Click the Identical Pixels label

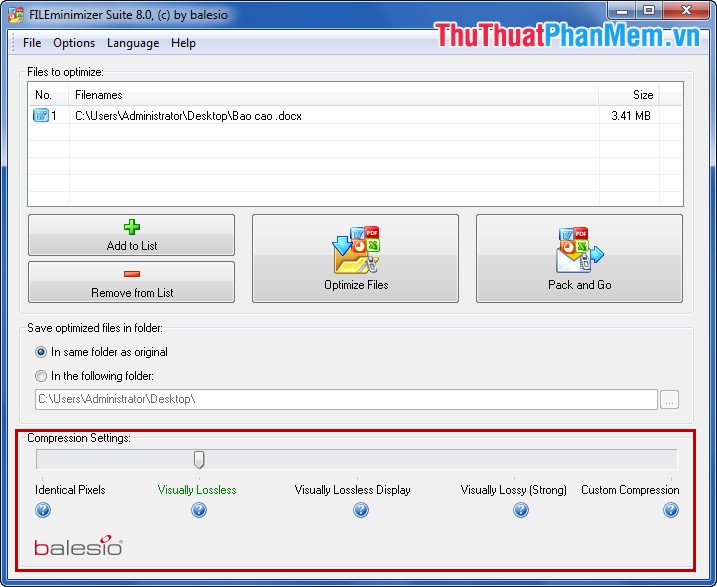click(70, 490)
